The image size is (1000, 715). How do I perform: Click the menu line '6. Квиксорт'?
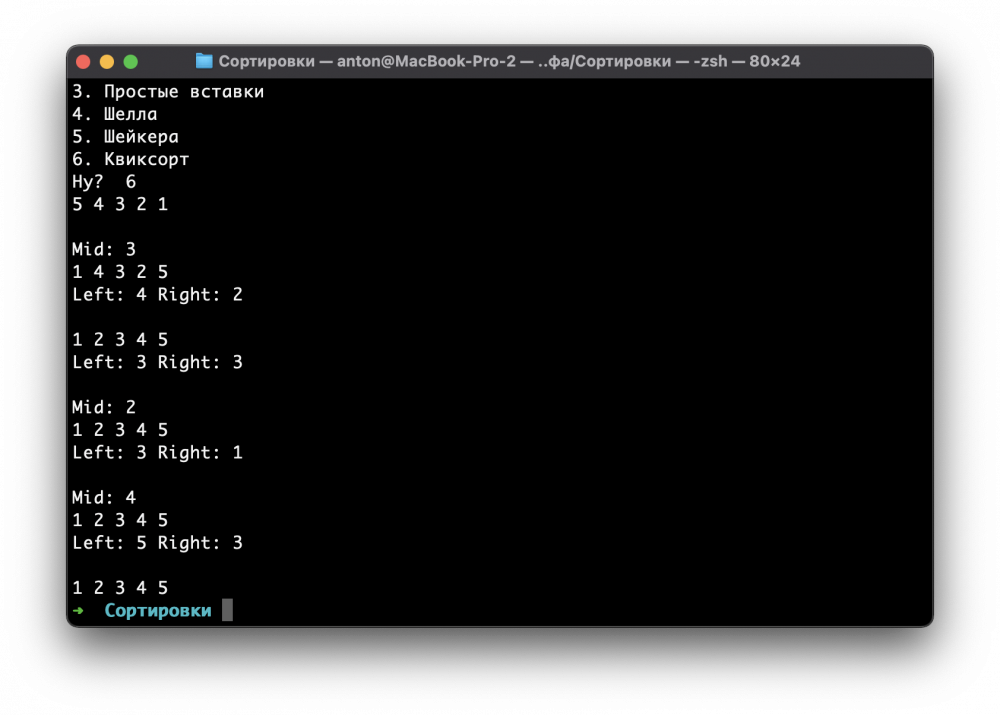[x=131, y=159]
